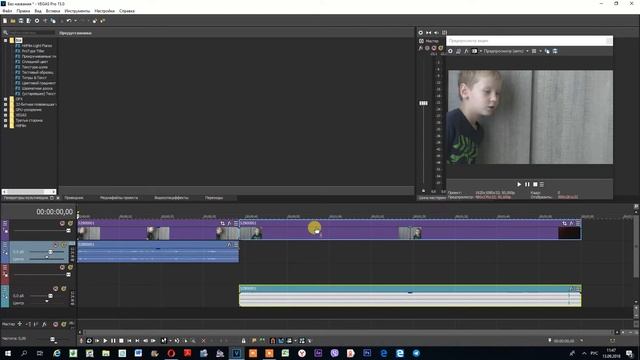The height and width of the screenshot is (360, 640).
Task: Mute the first video track
Action: click(62, 223)
